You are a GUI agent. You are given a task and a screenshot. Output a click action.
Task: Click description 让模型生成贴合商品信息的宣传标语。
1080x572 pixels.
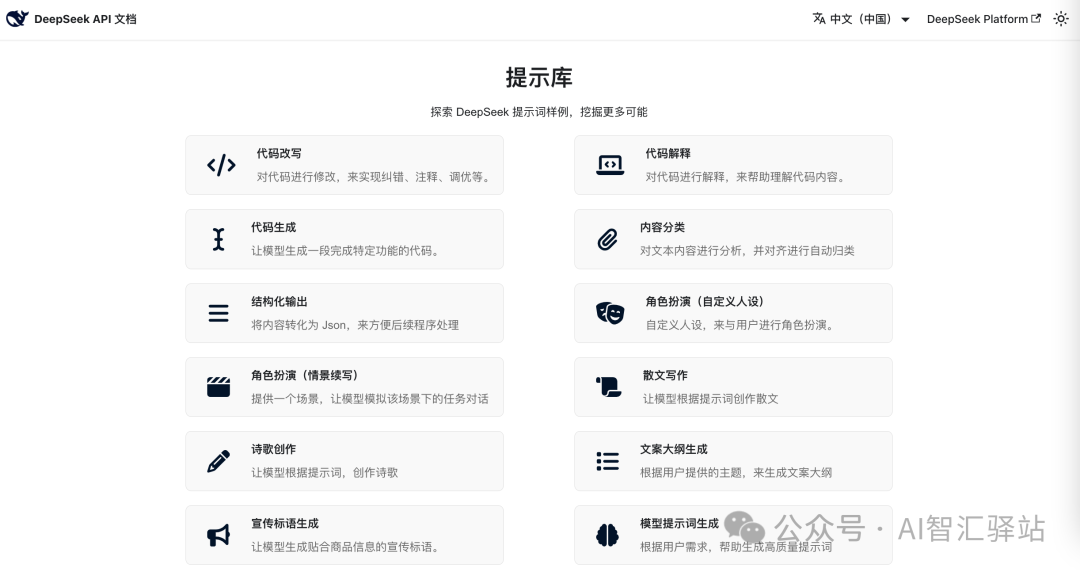pyautogui.click(x=346, y=547)
